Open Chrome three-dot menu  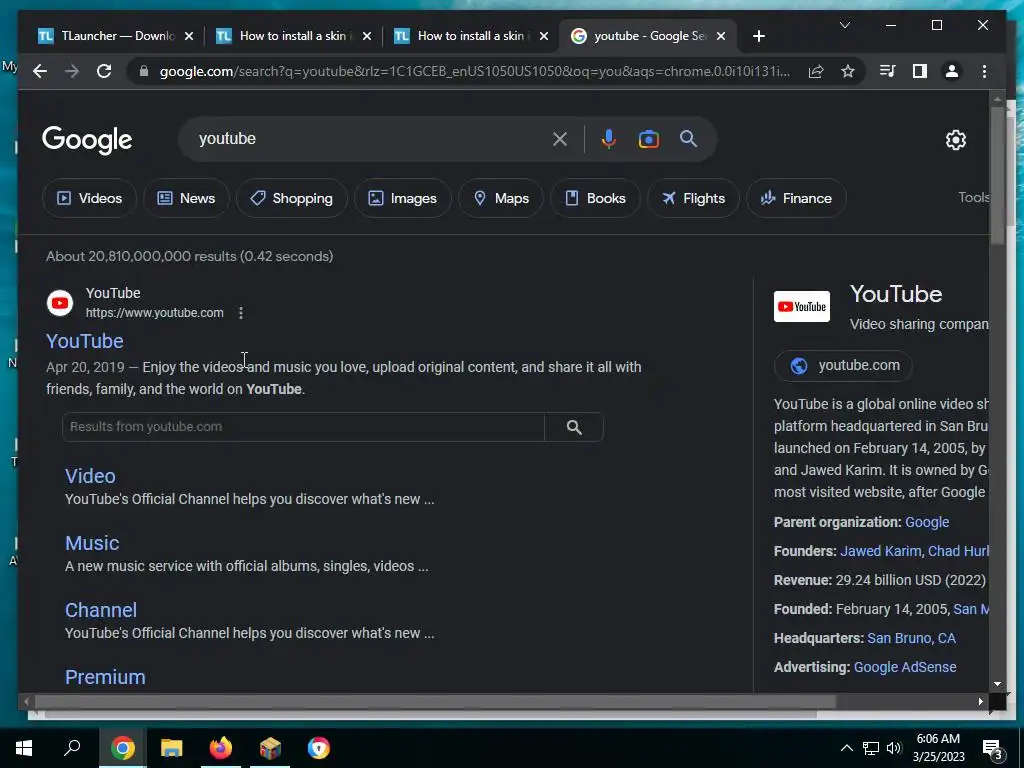pos(984,71)
